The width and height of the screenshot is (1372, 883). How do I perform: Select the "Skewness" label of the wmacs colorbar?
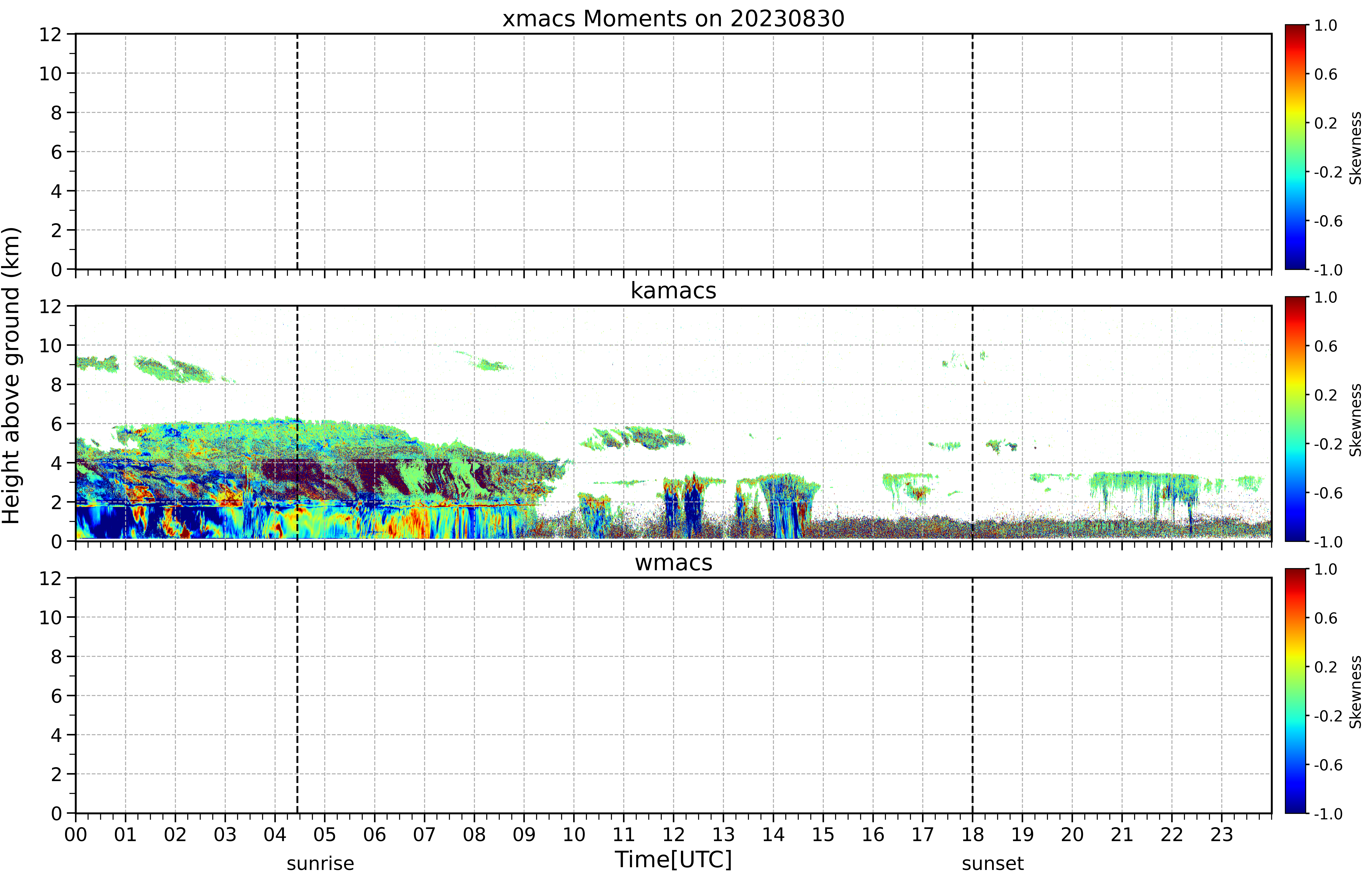point(1355,692)
